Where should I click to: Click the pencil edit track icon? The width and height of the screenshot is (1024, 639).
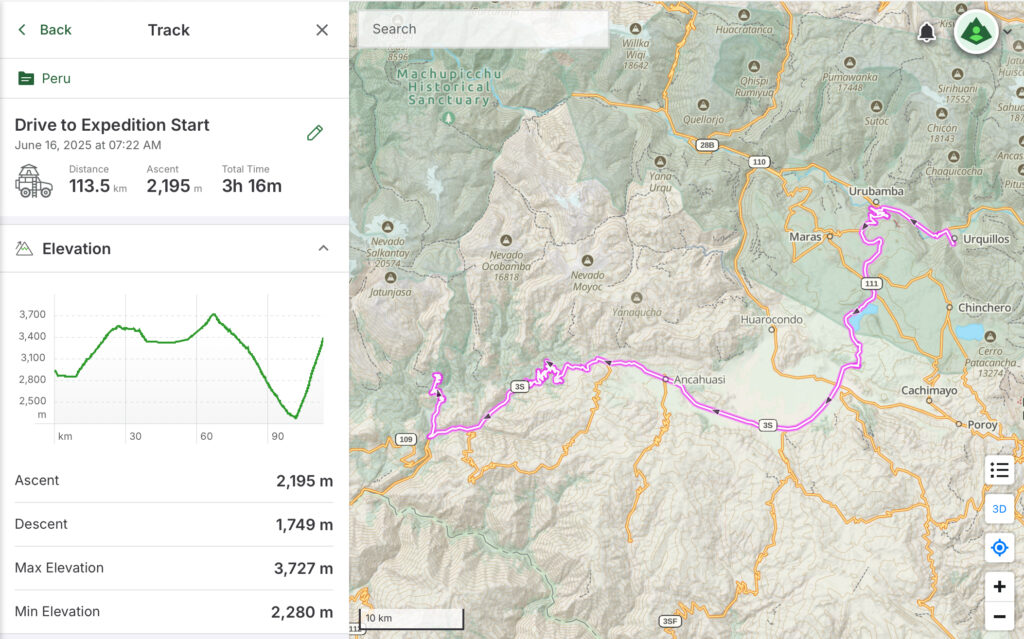pyautogui.click(x=315, y=132)
